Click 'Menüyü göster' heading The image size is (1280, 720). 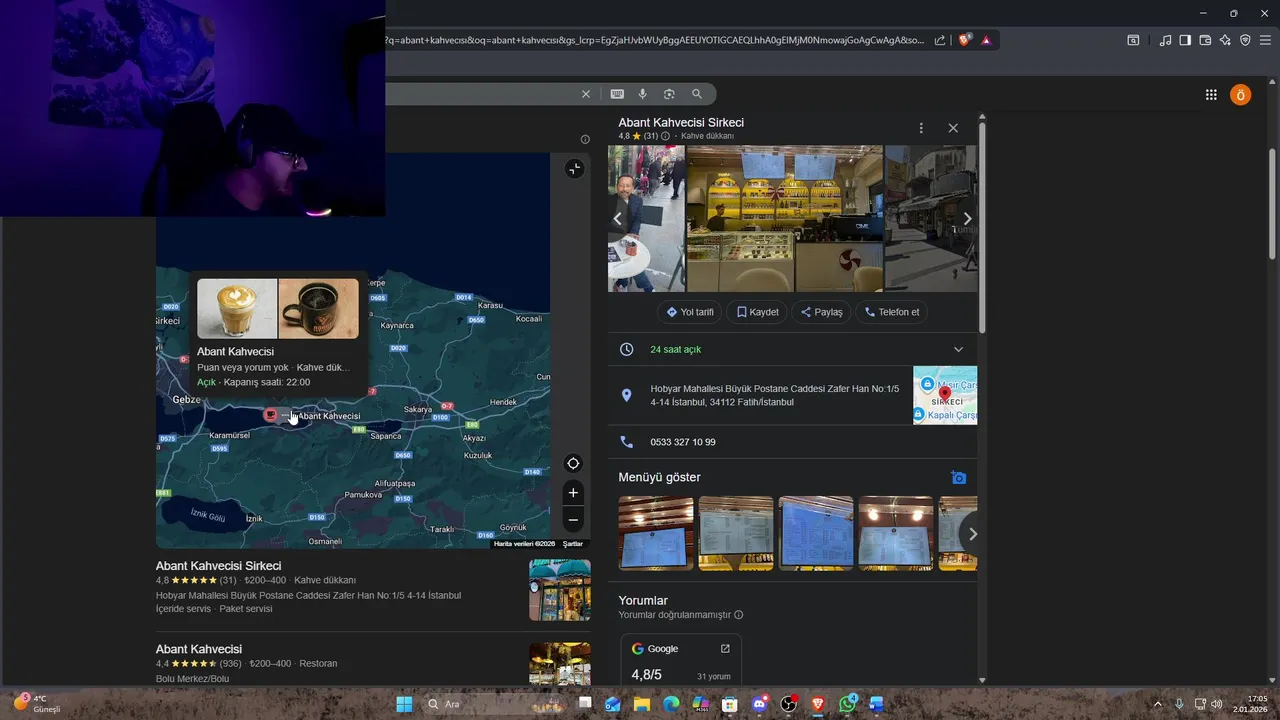pos(659,477)
